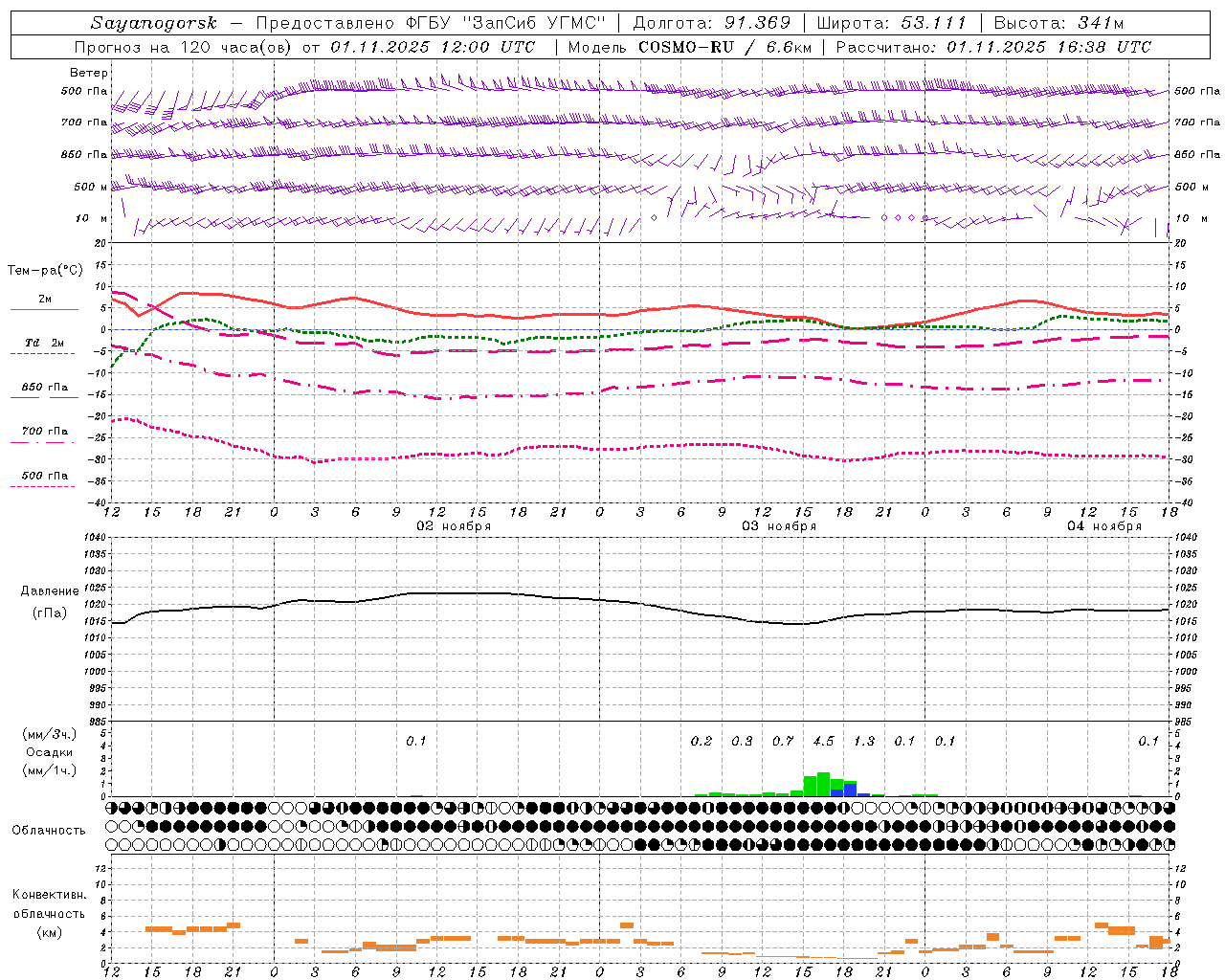This screenshot has height=980, width=1225.
Task: Click the Давление pressure panel label
Action: coord(50,591)
